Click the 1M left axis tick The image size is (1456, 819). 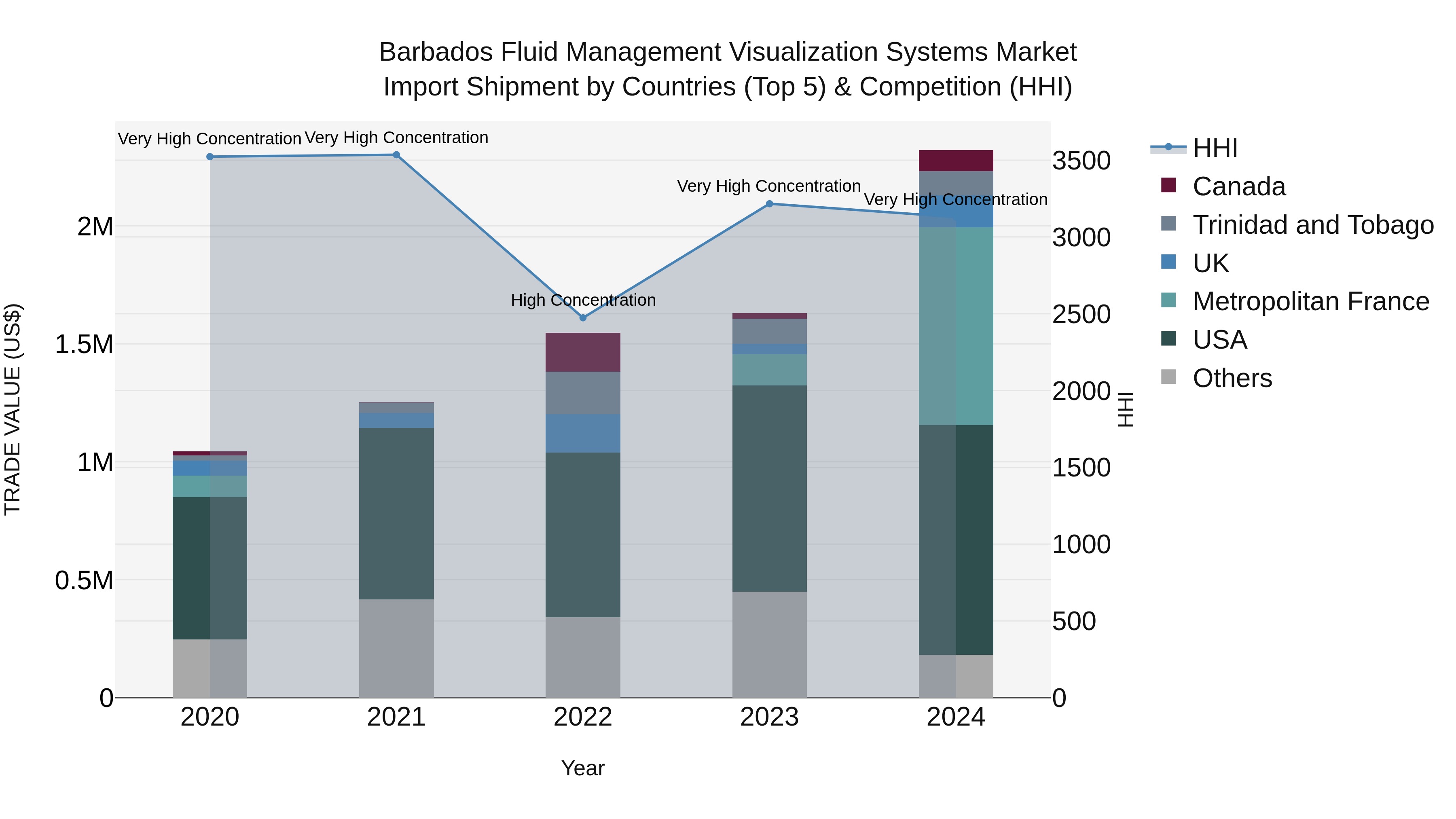coord(95,462)
